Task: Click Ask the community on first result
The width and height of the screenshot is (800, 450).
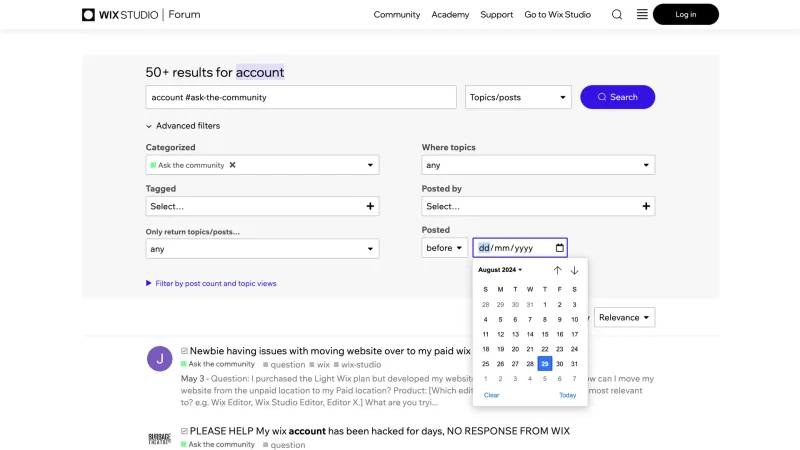Action: point(218,364)
